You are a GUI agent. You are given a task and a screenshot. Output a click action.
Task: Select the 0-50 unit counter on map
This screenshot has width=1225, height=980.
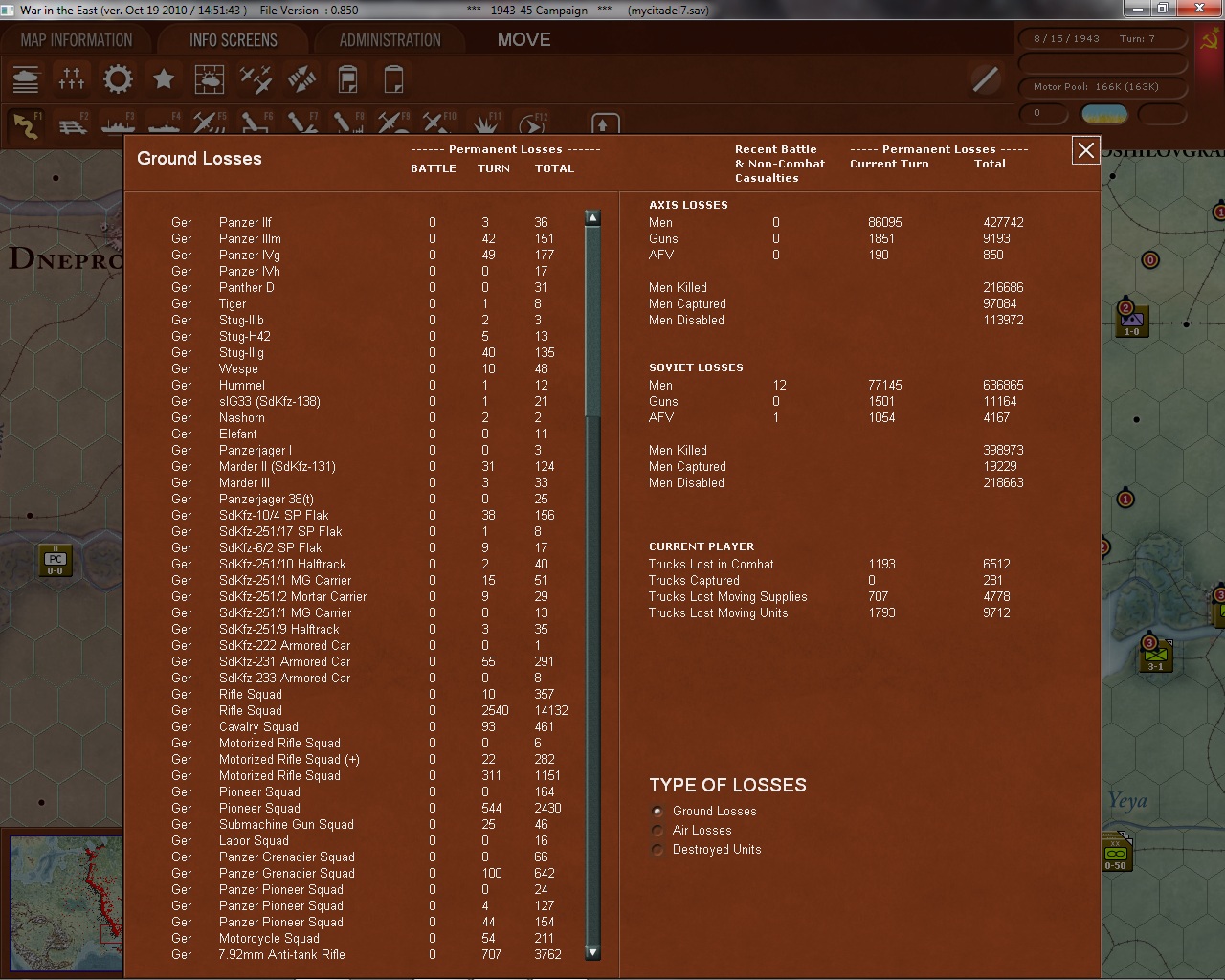coord(1116,852)
